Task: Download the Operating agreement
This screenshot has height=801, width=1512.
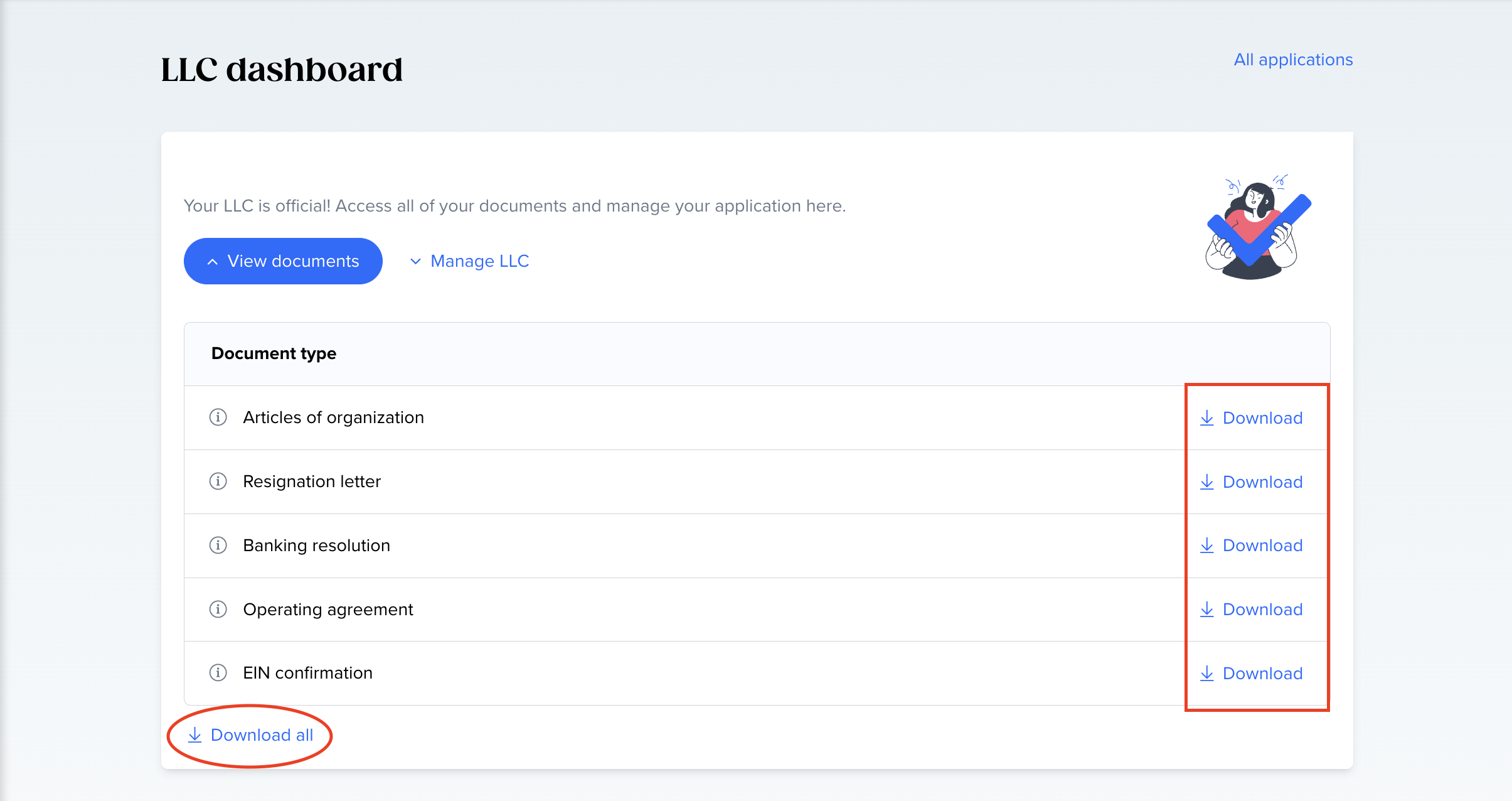Action: coord(1252,610)
